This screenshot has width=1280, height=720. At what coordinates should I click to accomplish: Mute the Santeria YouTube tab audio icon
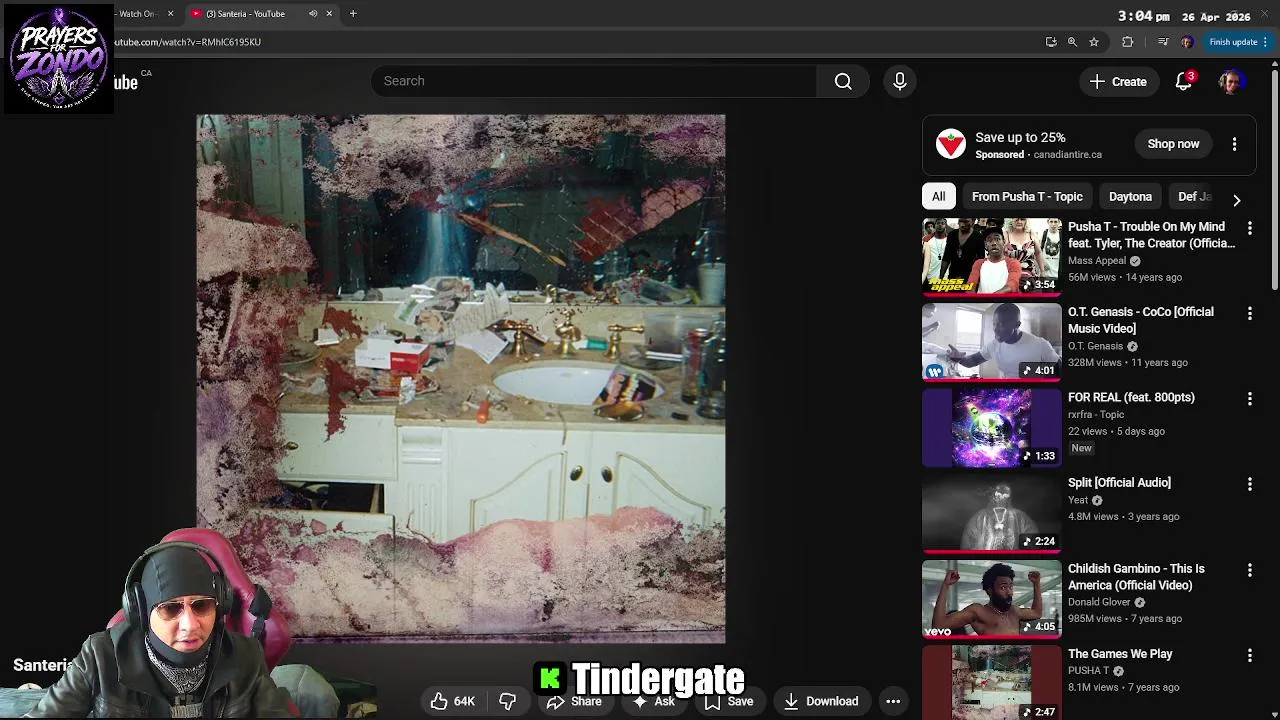(313, 14)
